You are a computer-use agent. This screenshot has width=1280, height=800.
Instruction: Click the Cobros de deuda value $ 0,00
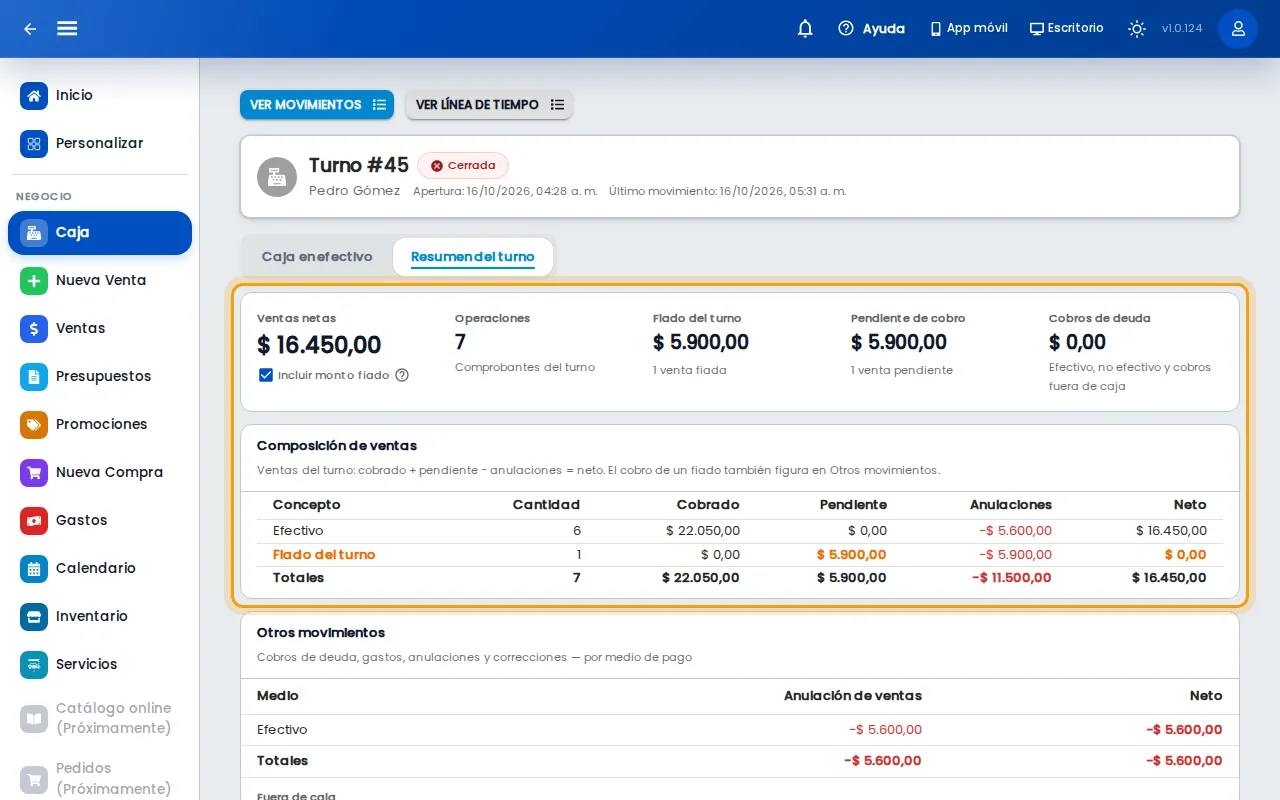click(1078, 342)
